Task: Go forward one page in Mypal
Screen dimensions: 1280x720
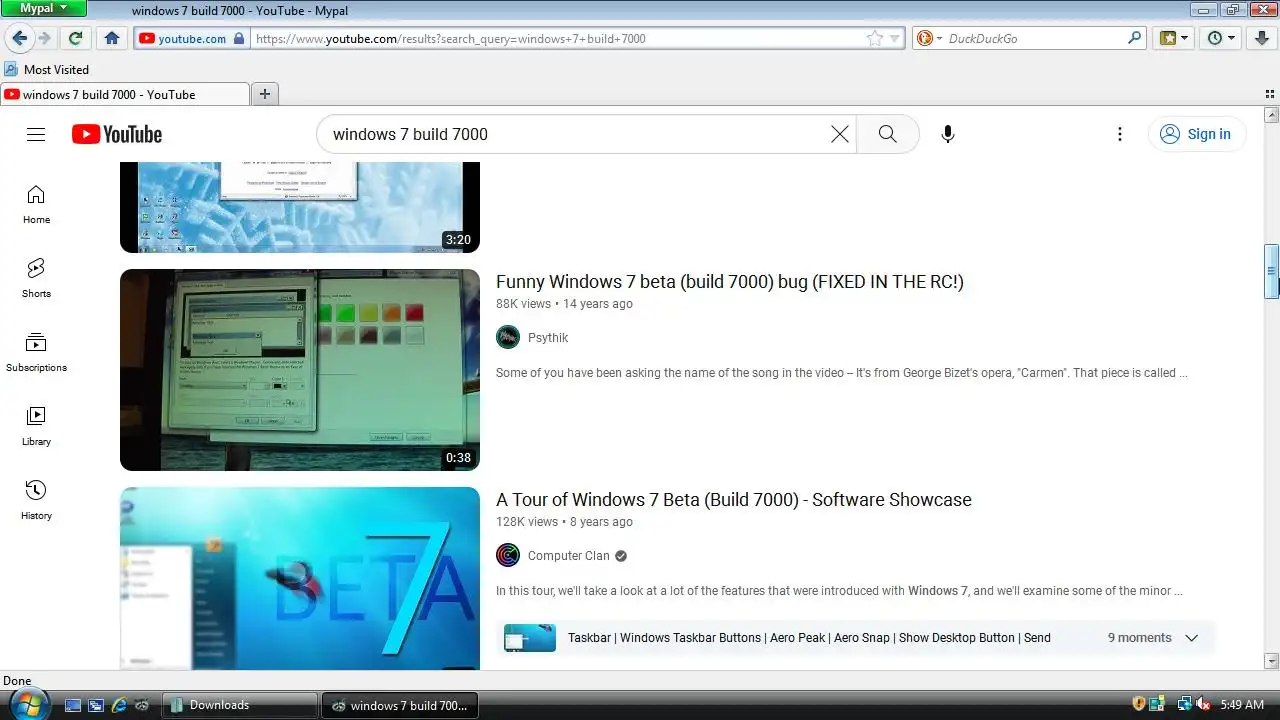Action: click(x=44, y=38)
